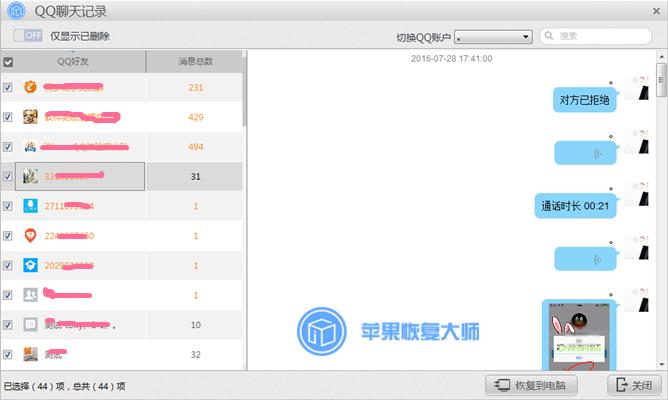Screen dimensions: 668x400
Task: Click the chat bubble avatar of 10-message contact
Action: (x=30, y=325)
